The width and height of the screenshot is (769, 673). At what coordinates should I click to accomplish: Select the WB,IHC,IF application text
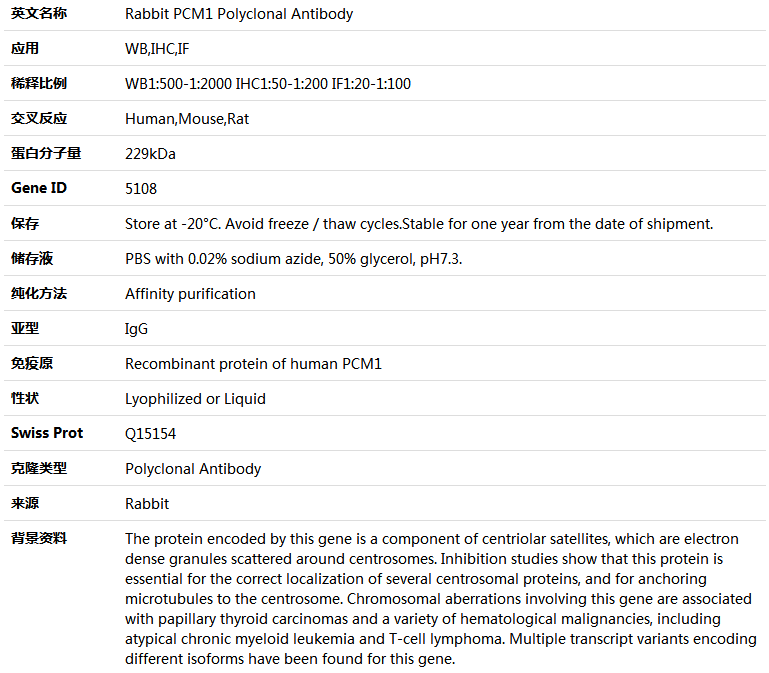pyautogui.click(x=157, y=49)
